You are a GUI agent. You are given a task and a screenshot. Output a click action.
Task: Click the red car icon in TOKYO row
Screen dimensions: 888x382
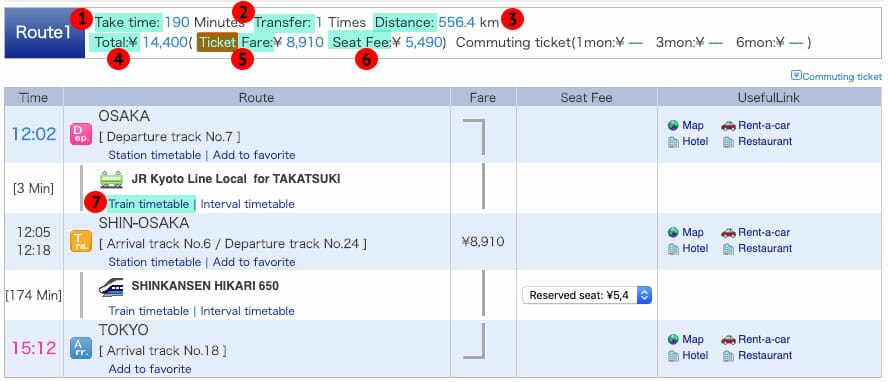point(728,340)
